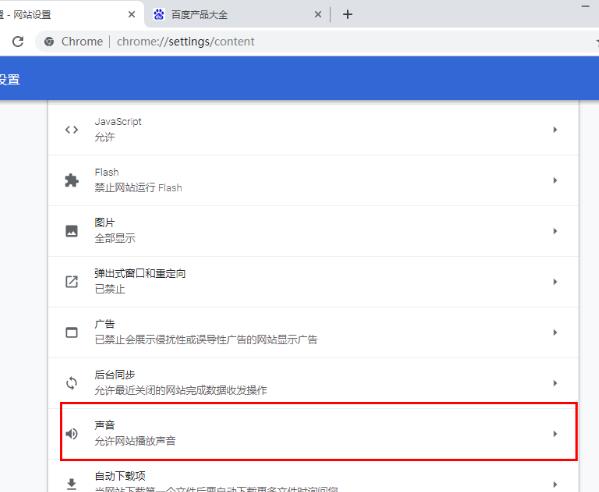Screen dimensions: 599x492
Task: Click the 自动下载项 setting title
Action: click(120, 476)
